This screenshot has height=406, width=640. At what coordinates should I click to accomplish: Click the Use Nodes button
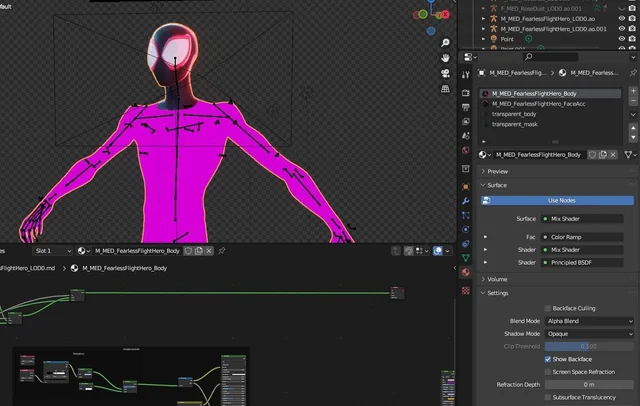point(557,200)
